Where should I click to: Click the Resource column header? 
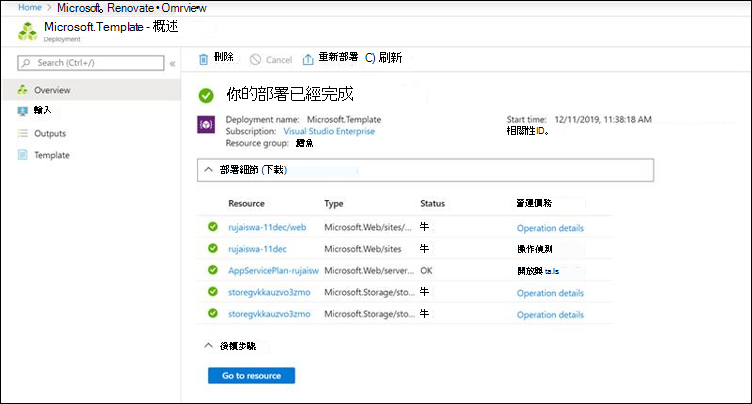click(246, 203)
